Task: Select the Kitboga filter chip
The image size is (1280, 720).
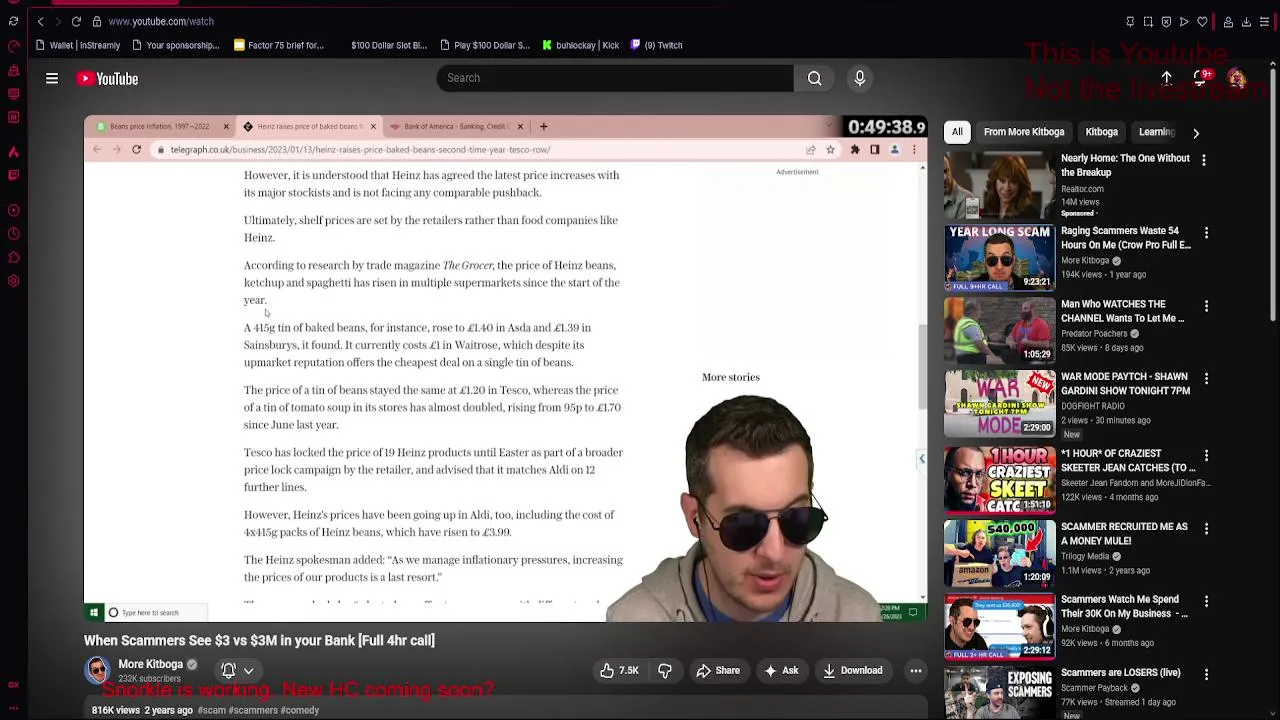Action: click(x=1101, y=132)
